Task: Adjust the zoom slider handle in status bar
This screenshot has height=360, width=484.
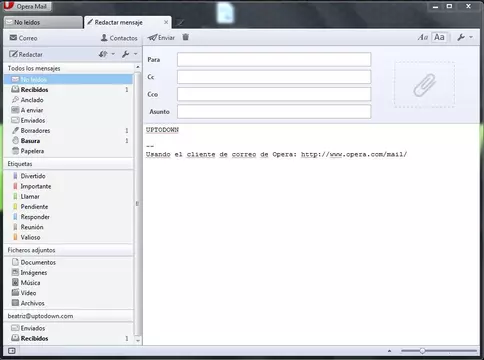Action: click(x=422, y=351)
